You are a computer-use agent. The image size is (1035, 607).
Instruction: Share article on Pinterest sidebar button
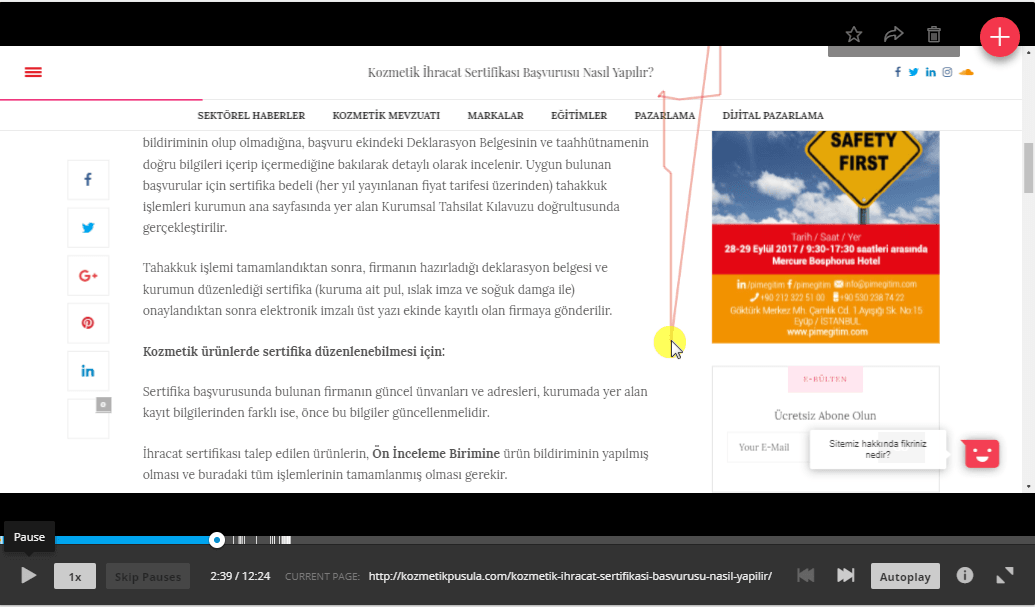[88, 323]
